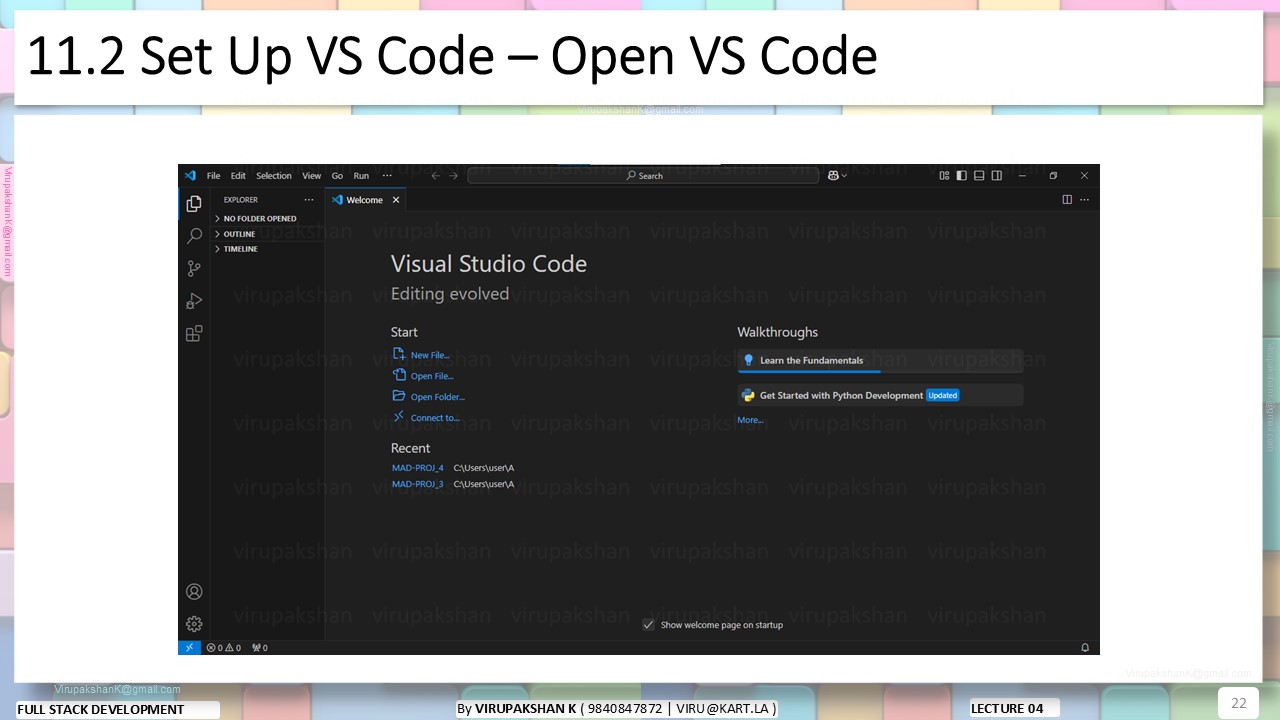Open Extensions view

pos(194,333)
